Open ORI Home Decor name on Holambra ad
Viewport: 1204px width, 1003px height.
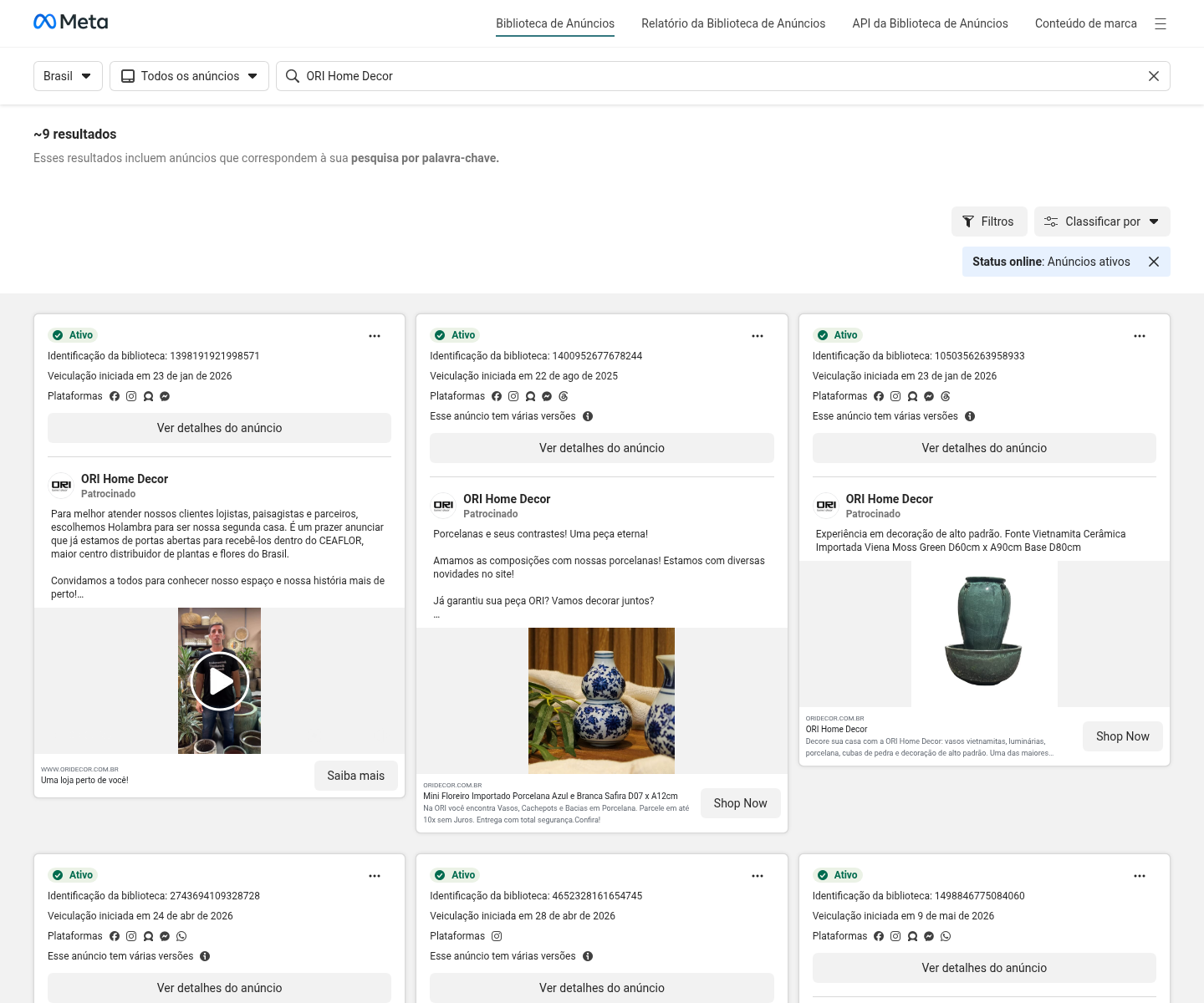(x=125, y=479)
